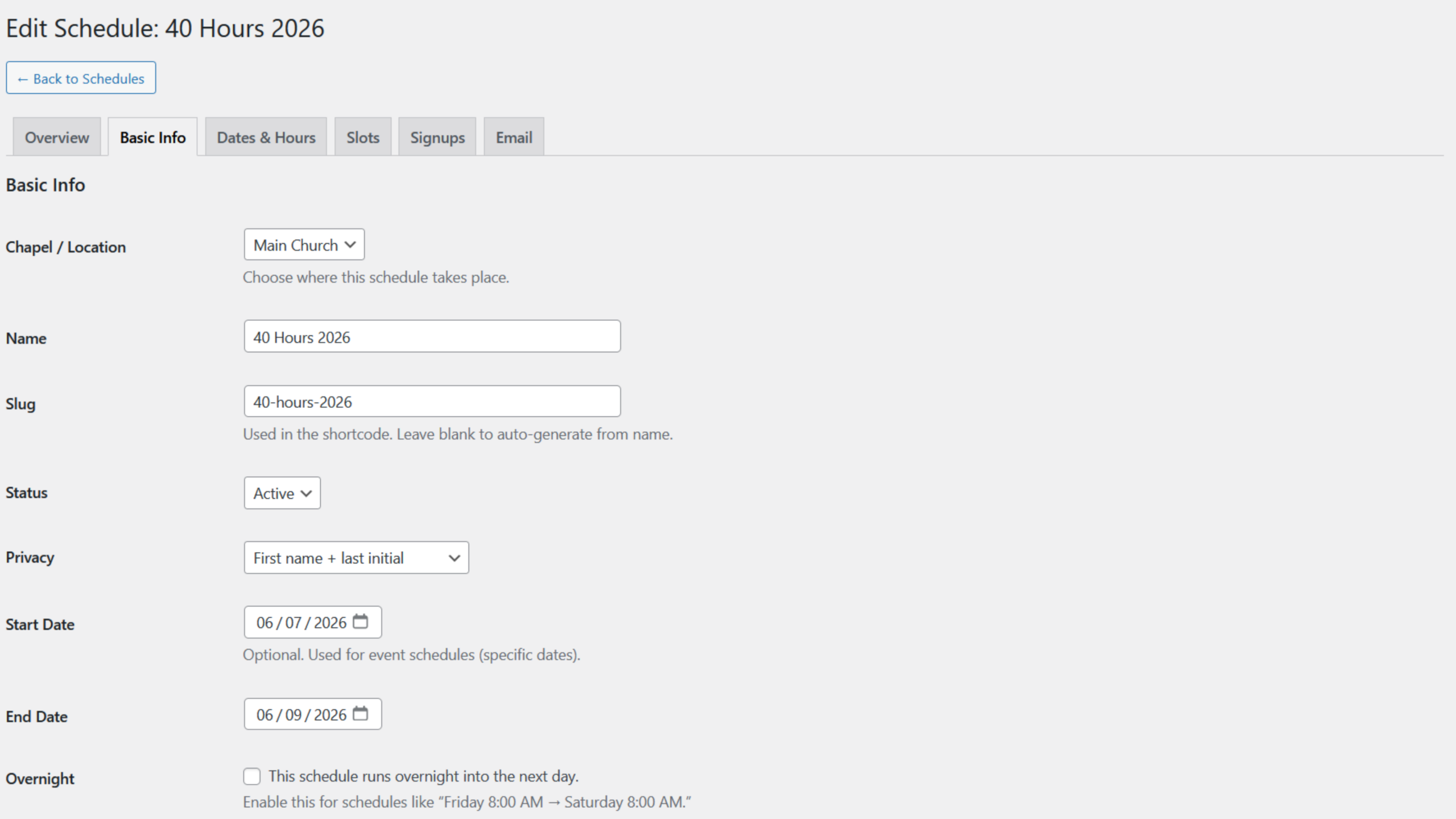Open the Dates & Hours tab
The image size is (1456, 819).
[266, 138]
